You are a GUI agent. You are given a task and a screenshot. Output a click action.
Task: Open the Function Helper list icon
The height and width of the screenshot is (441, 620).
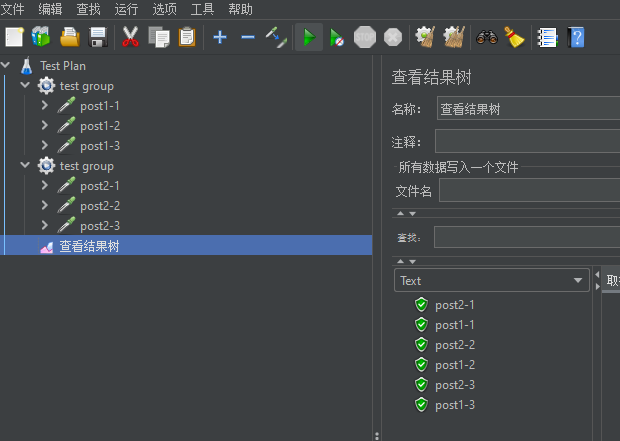[x=548, y=38]
